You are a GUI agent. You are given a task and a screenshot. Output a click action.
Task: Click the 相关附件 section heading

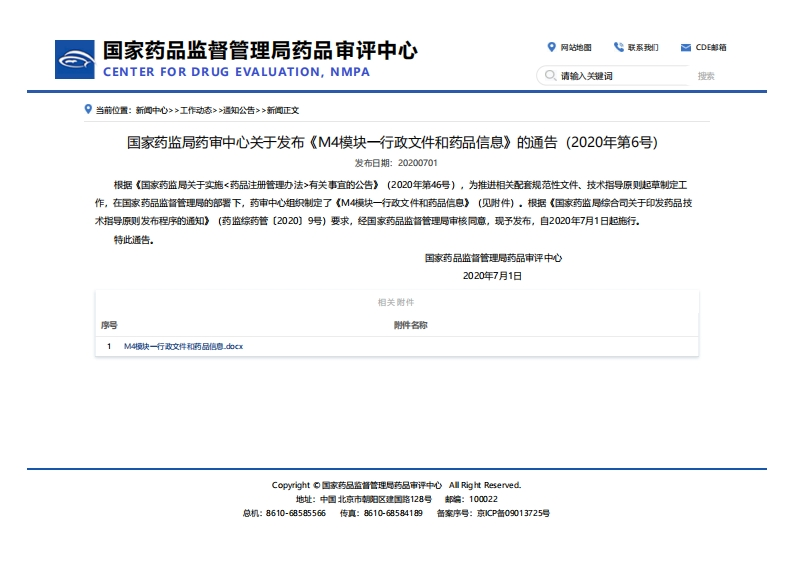(x=396, y=302)
